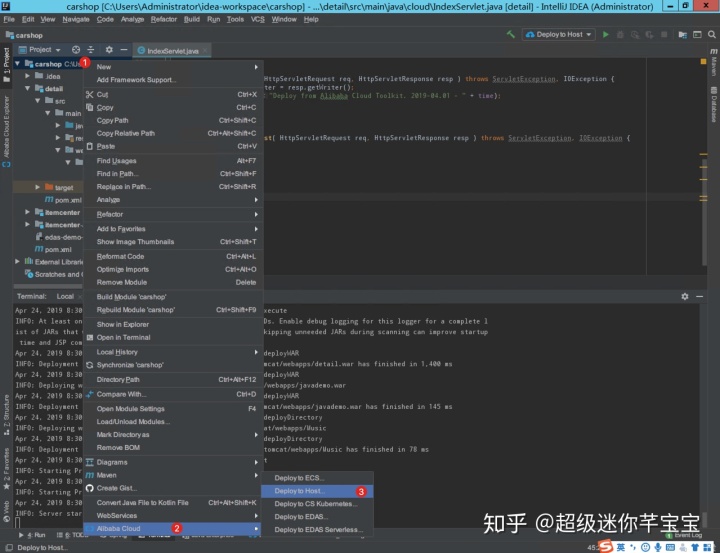Expand the target folder in tree
The width and height of the screenshot is (720, 553).
point(38,187)
